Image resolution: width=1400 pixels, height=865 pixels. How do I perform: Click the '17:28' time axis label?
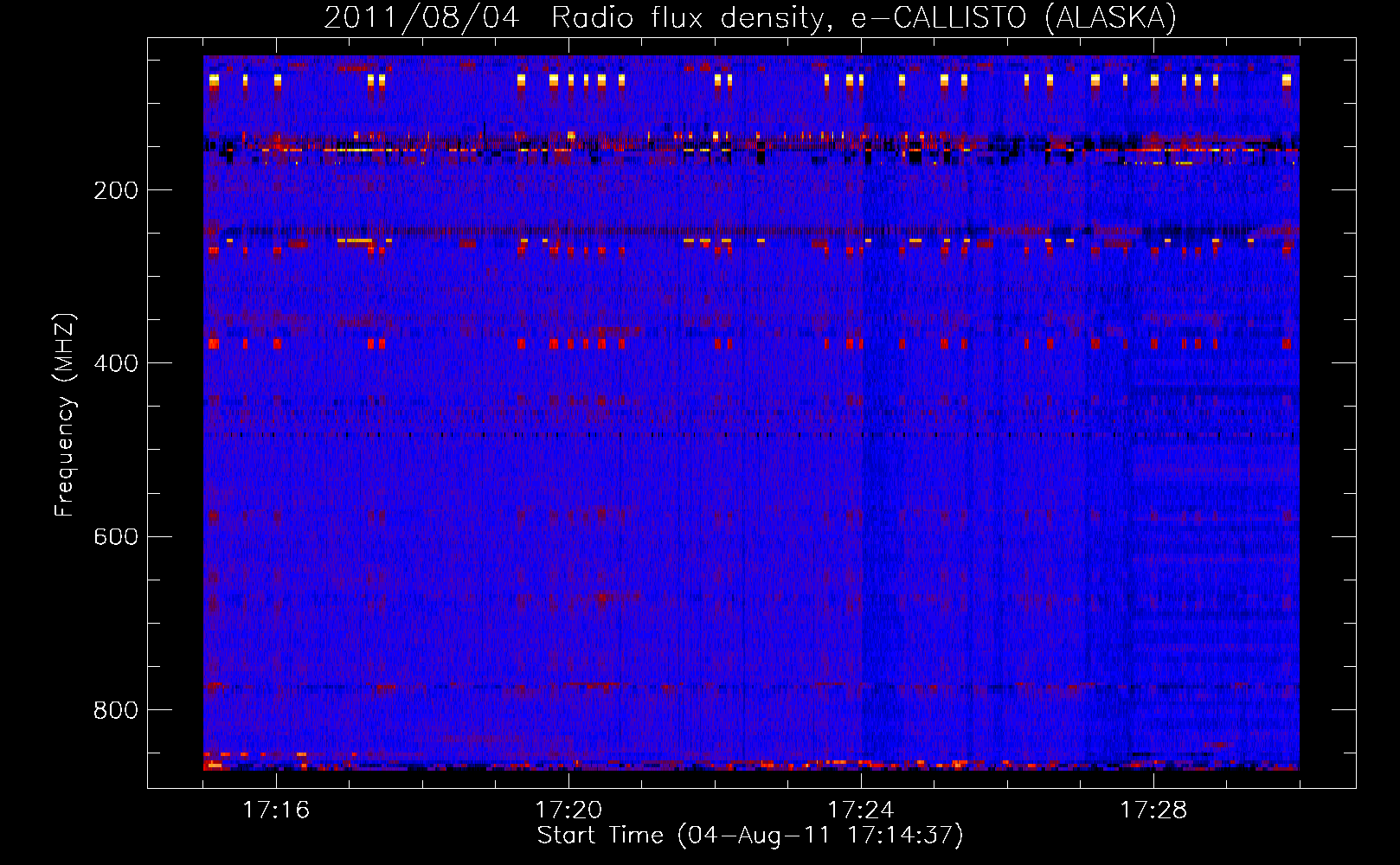pyautogui.click(x=1153, y=810)
